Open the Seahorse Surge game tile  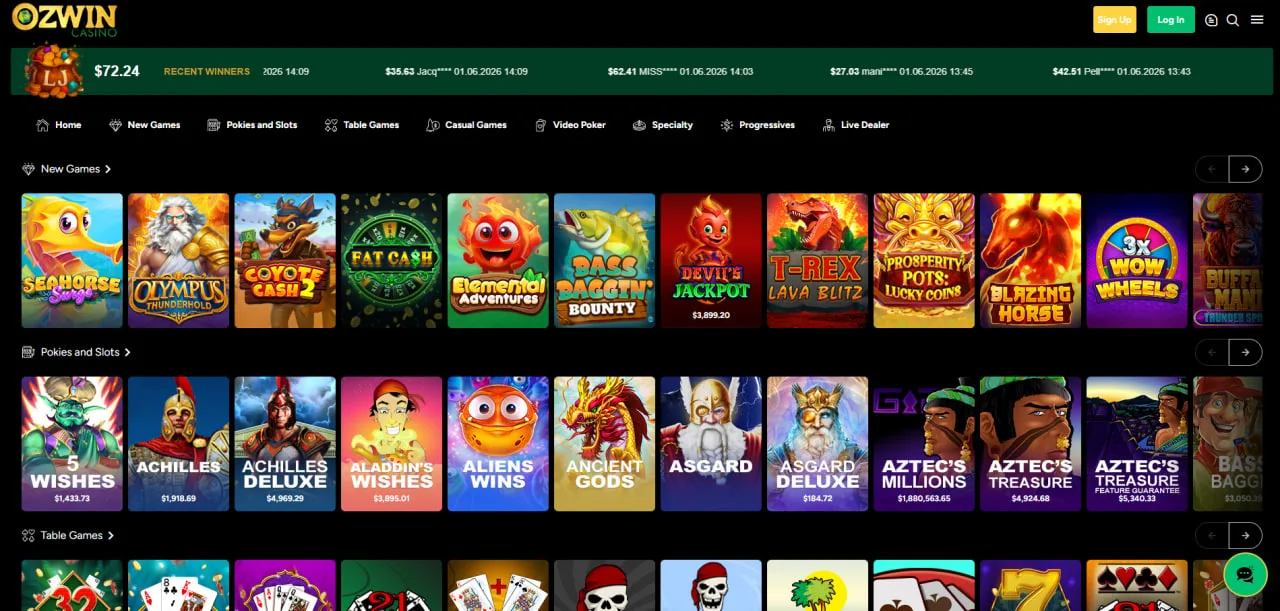click(x=72, y=260)
